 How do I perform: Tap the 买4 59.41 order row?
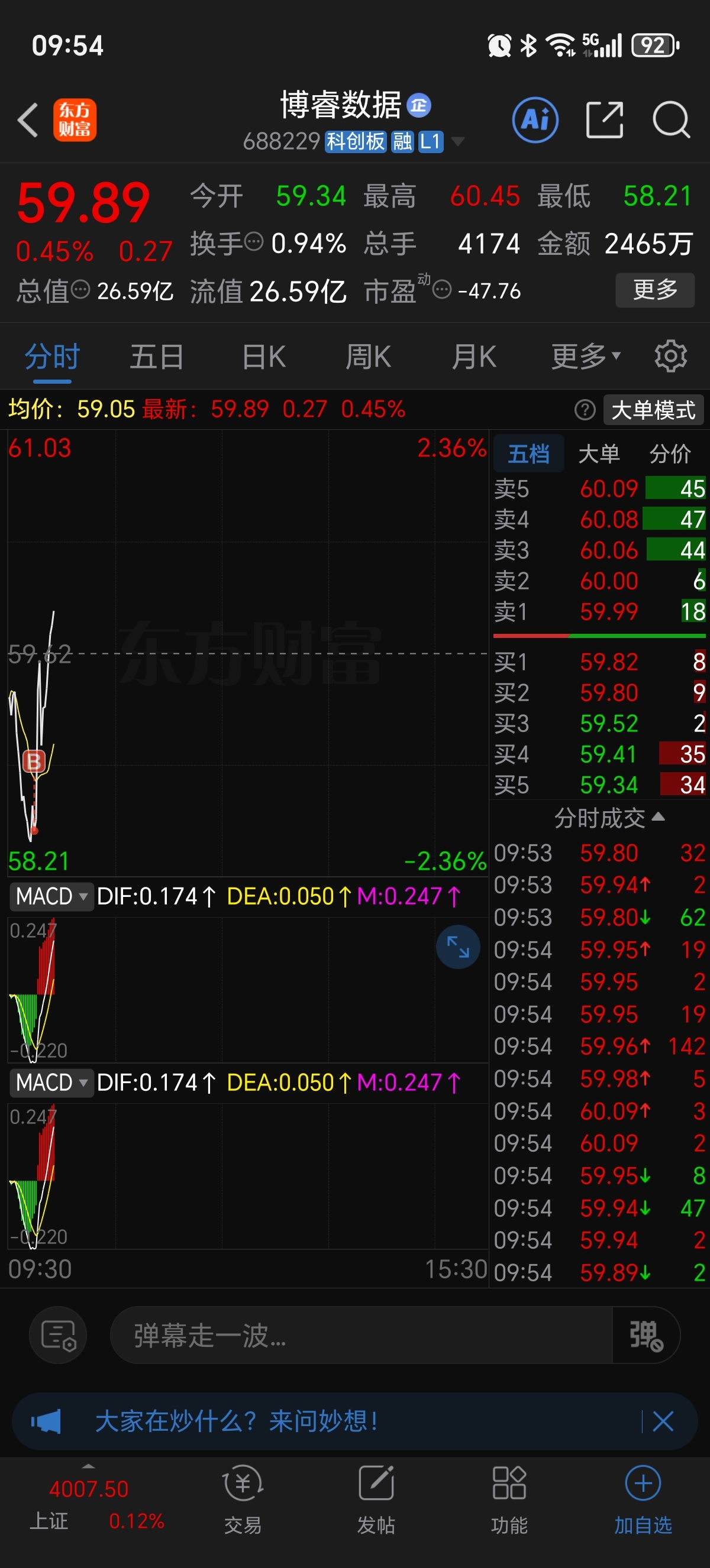click(x=599, y=754)
